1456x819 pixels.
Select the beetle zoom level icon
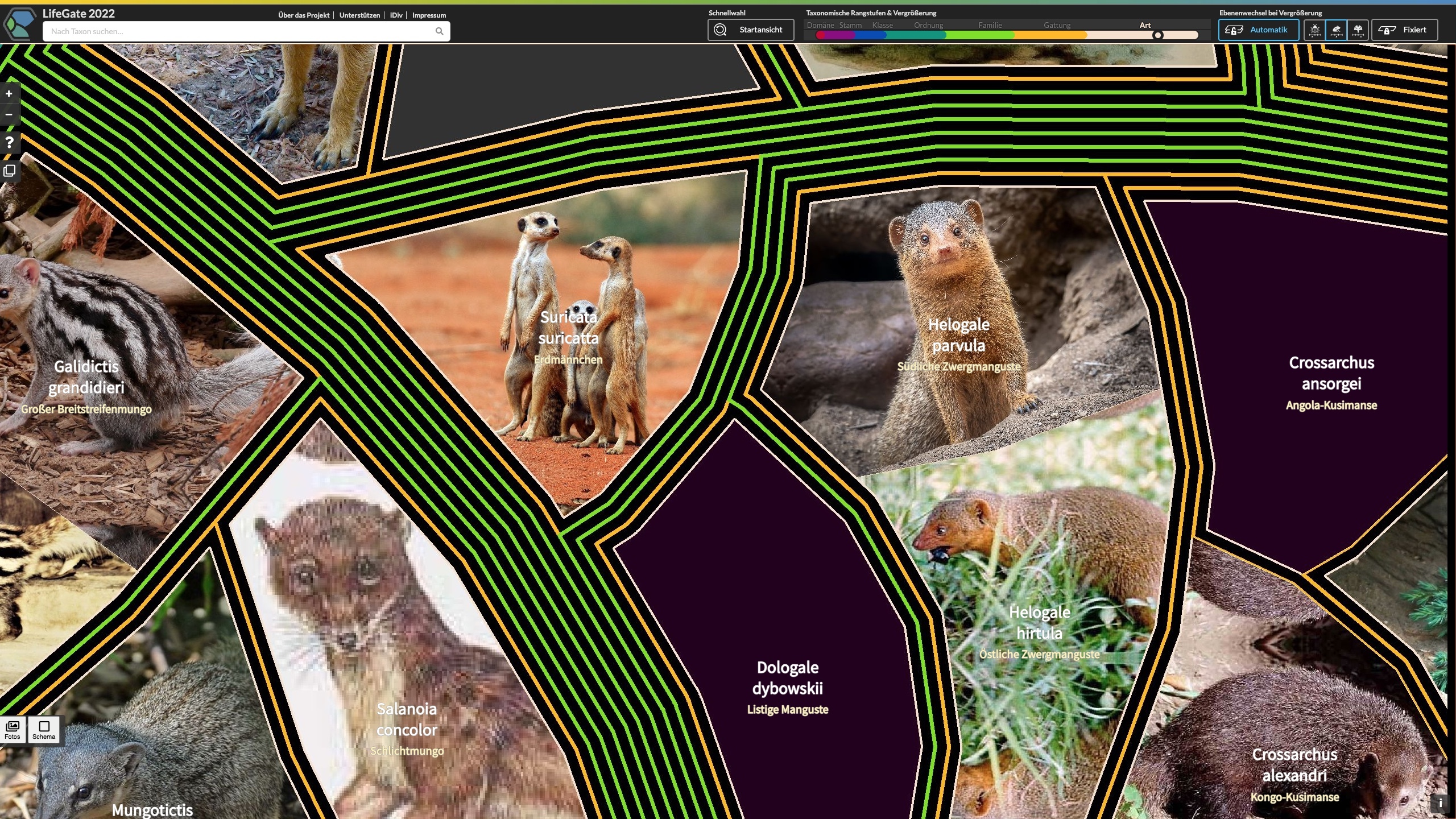point(1314,30)
